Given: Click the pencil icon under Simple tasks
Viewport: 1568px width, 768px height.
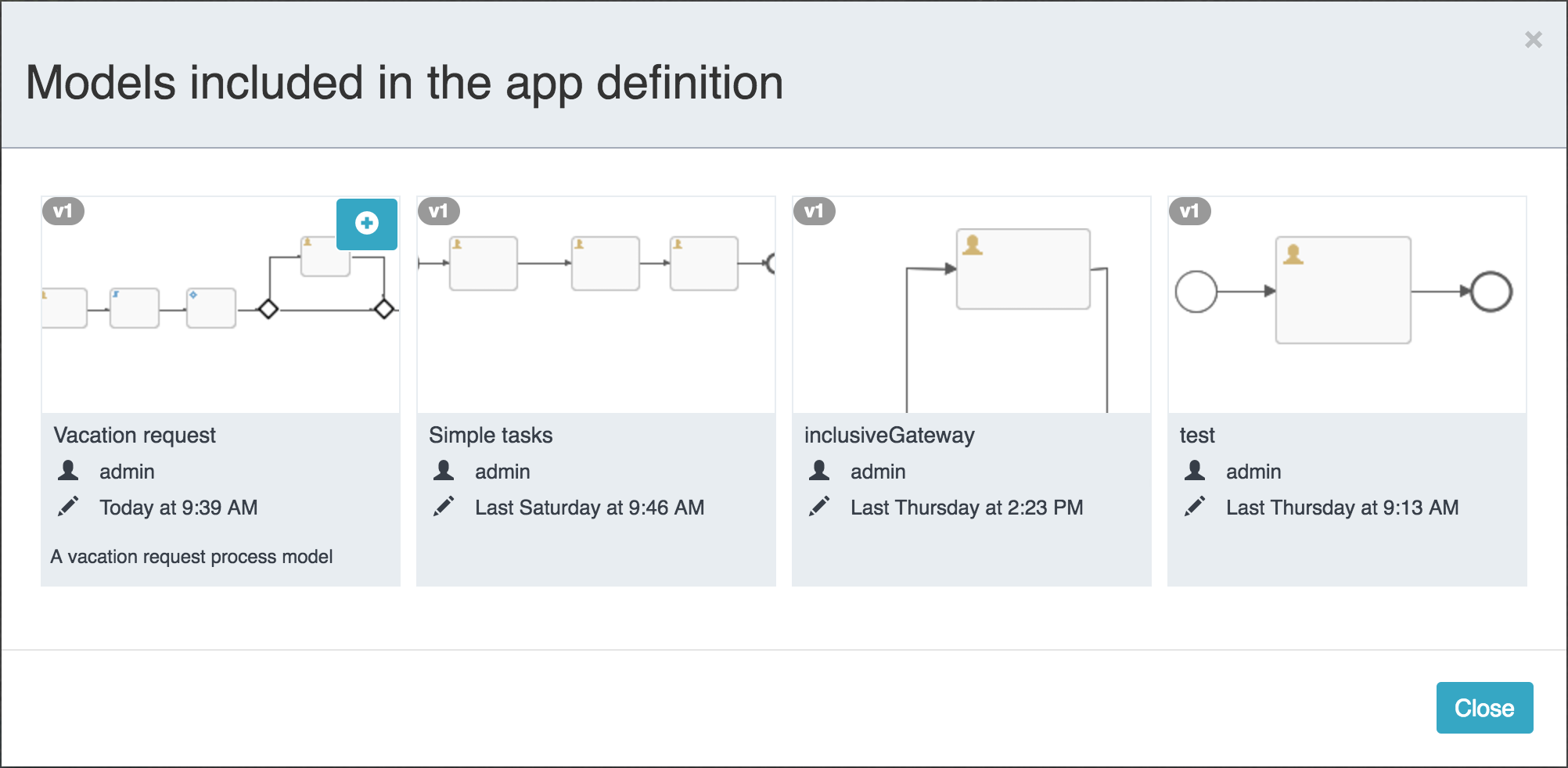Looking at the screenshot, I should pyautogui.click(x=444, y=507).
